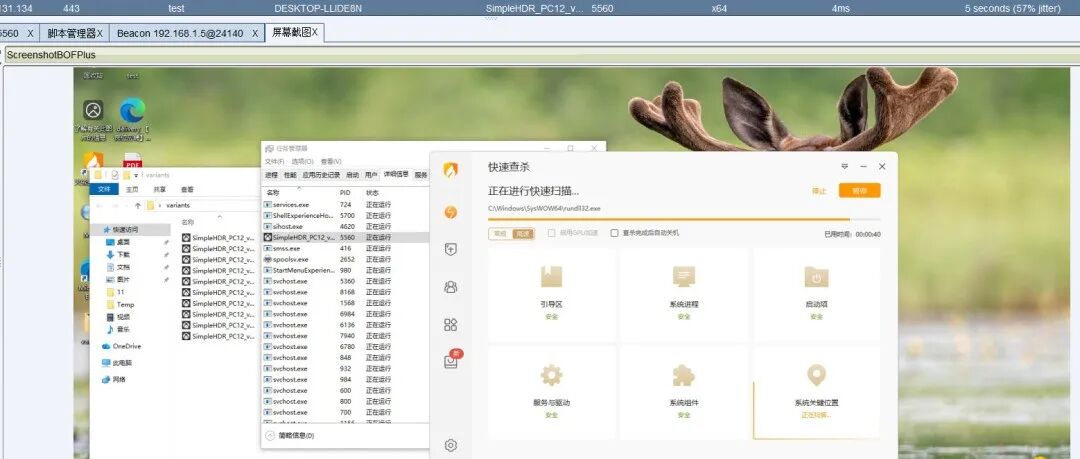Open the antivirus window menu dropdown icon

(x=844, y=167)
